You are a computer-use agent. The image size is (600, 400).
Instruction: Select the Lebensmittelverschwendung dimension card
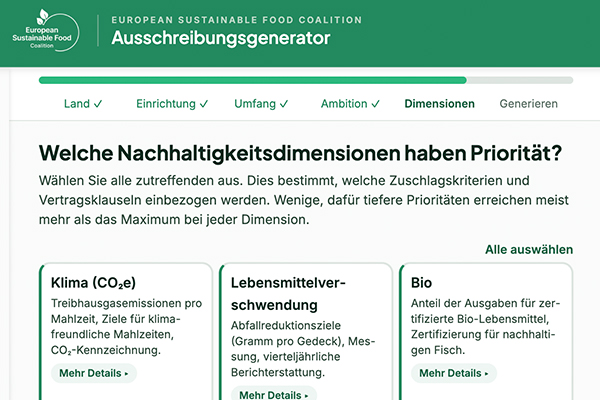306,331
